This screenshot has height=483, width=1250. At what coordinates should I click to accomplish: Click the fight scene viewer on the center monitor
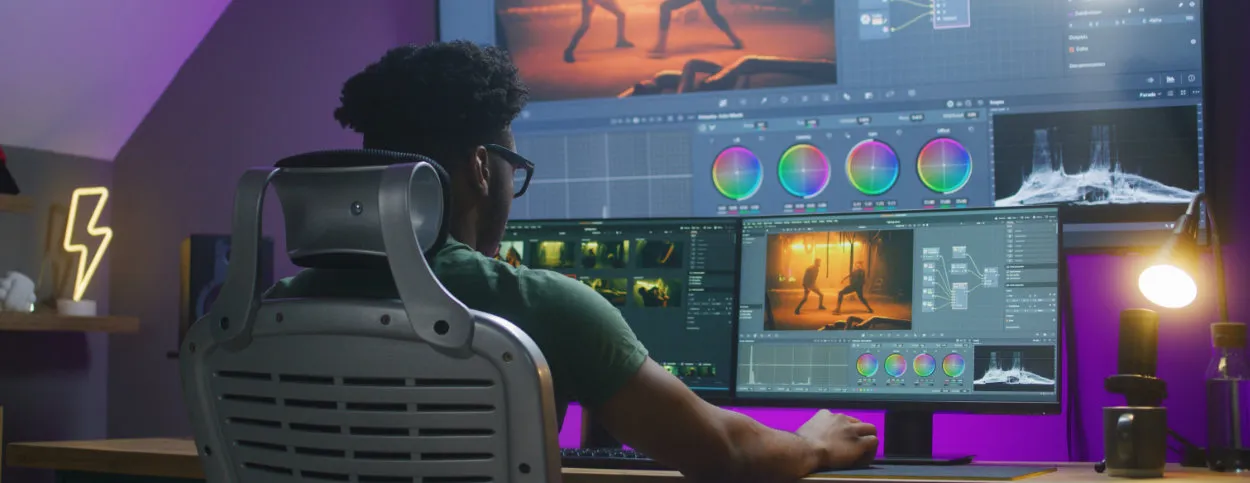[838, 279]
